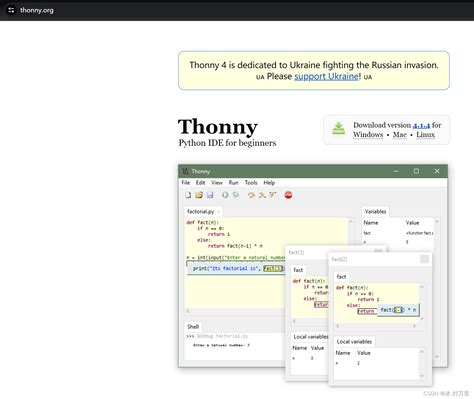Click the Save disk icon in toolbar

click(x=210, y=195)
